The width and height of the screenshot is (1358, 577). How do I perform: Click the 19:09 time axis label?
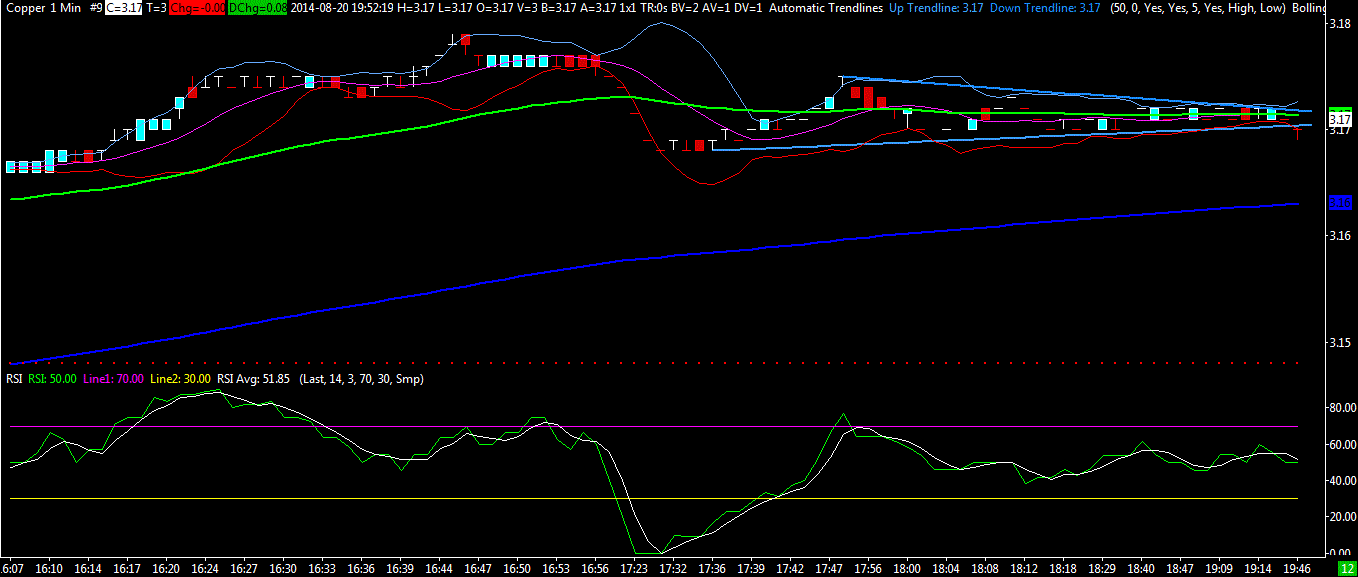[x=1219, y=567]
